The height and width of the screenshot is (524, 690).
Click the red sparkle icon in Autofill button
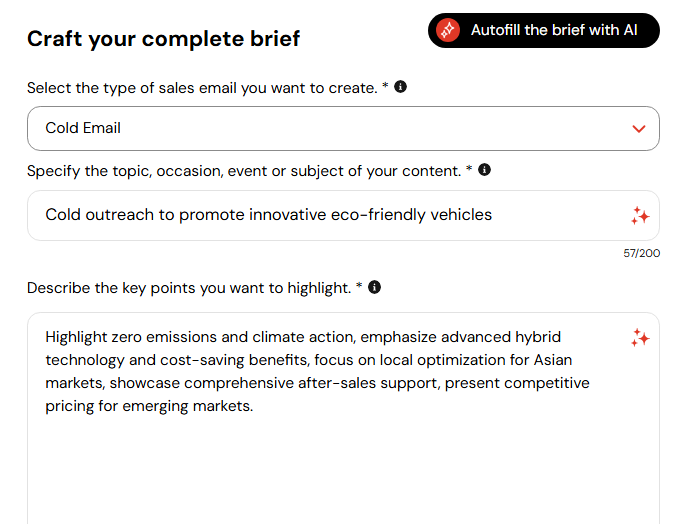click(x=448, y=30)
